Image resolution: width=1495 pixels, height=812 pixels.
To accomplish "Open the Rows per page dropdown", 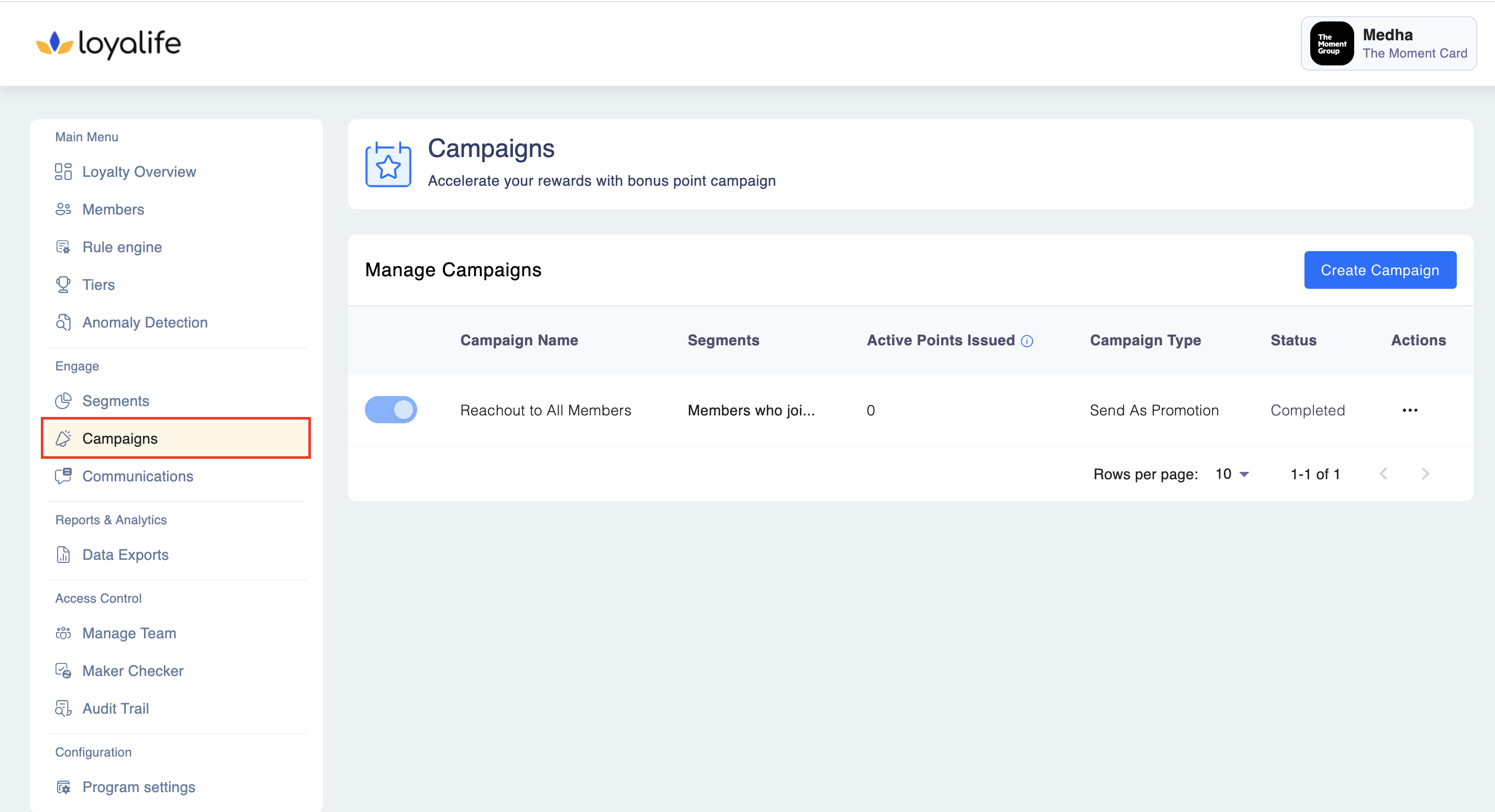I will pyautogui.click(x=1232, y=474).
